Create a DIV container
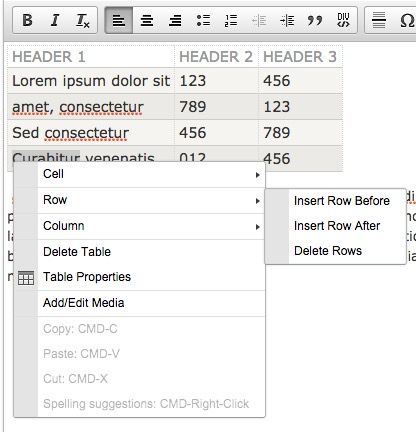The image size is (416, 432). click(x=343, y=20)
